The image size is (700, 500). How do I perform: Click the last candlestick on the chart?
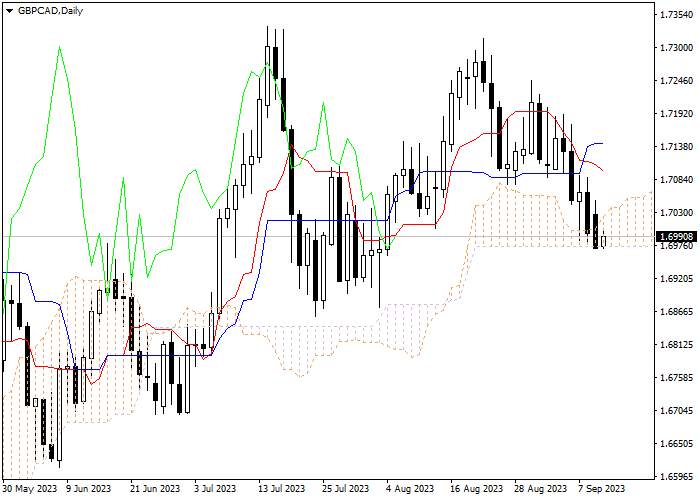604,241
